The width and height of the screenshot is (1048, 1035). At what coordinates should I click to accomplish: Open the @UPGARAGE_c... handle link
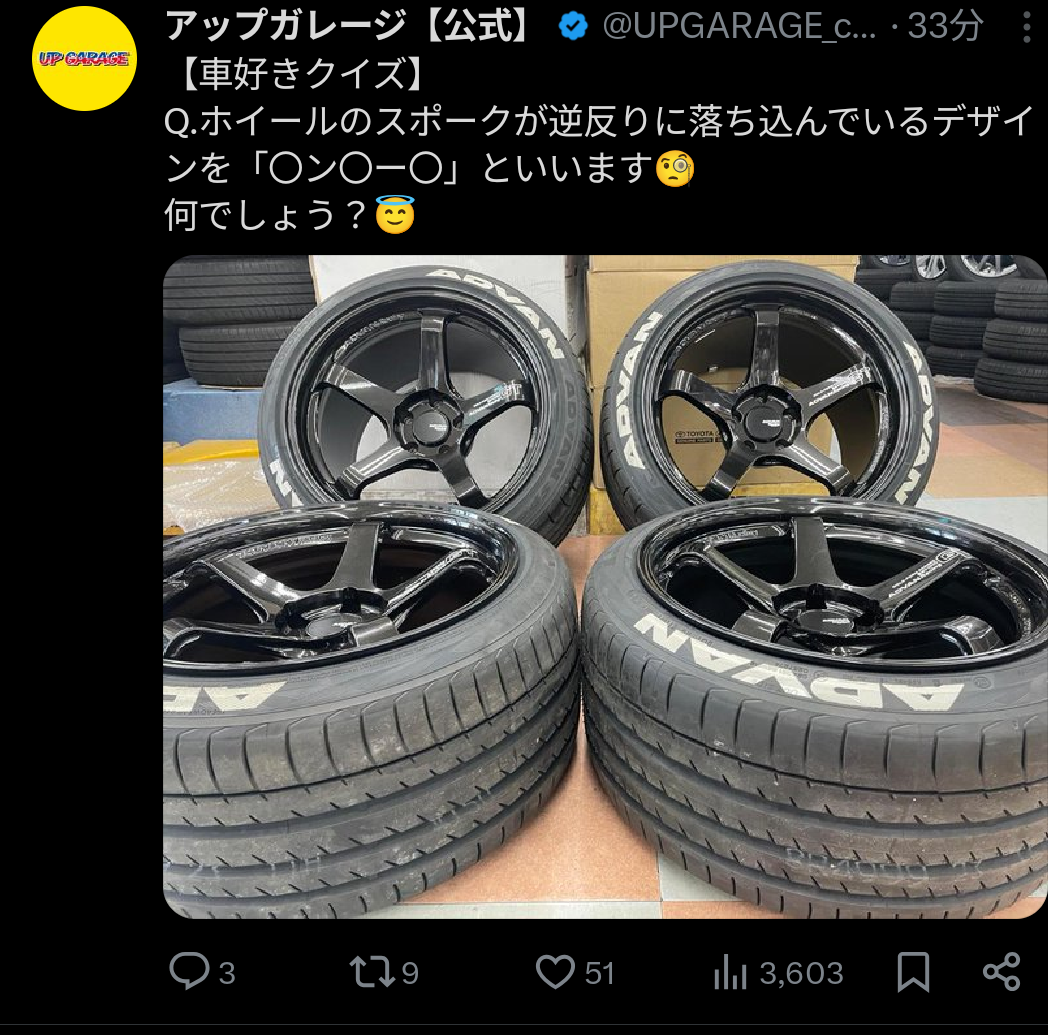coord(739,27)
